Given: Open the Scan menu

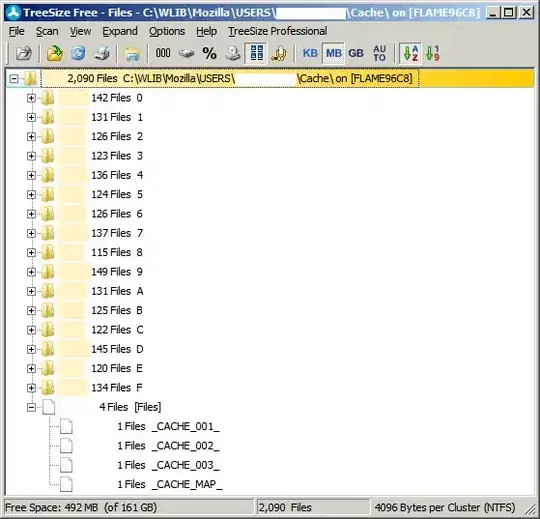Looking at the screenshot, I should coord(47,31).
